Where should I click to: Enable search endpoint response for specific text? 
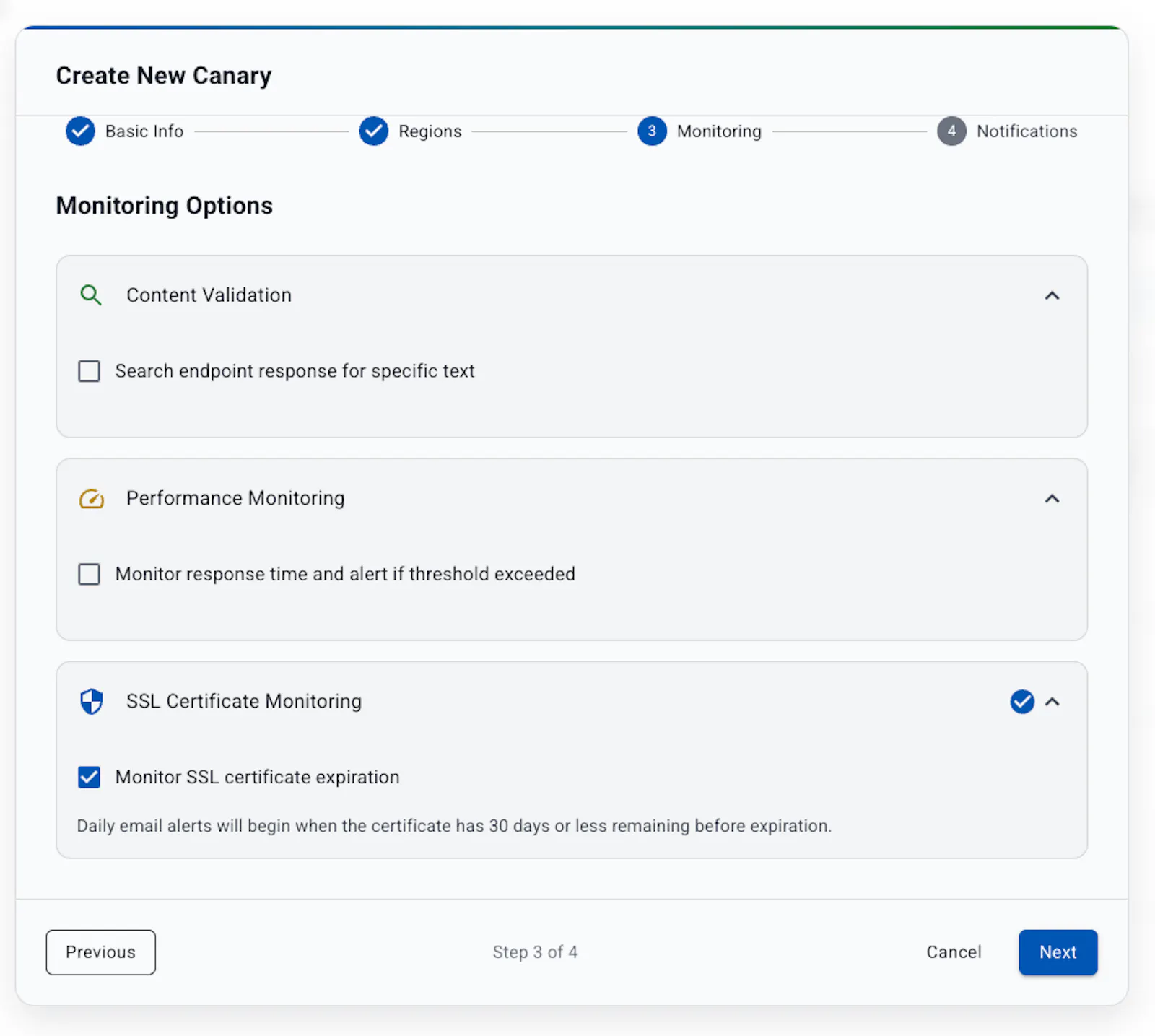[89, 371]
